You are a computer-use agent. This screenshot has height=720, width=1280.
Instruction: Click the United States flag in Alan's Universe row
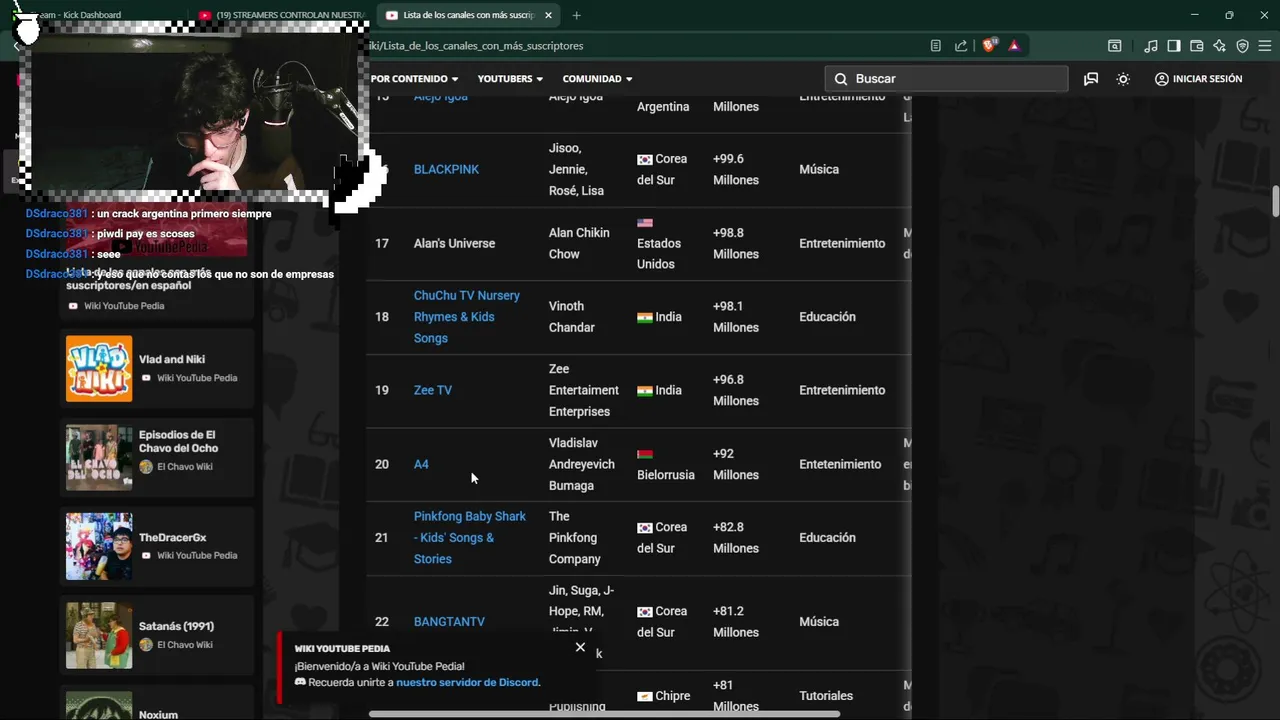pos(645,223)
